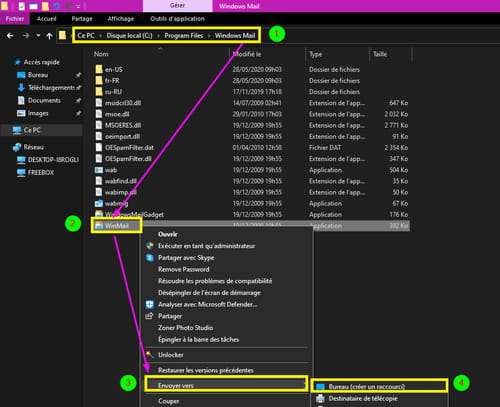Go up one folder level arrow

[49, 35]
